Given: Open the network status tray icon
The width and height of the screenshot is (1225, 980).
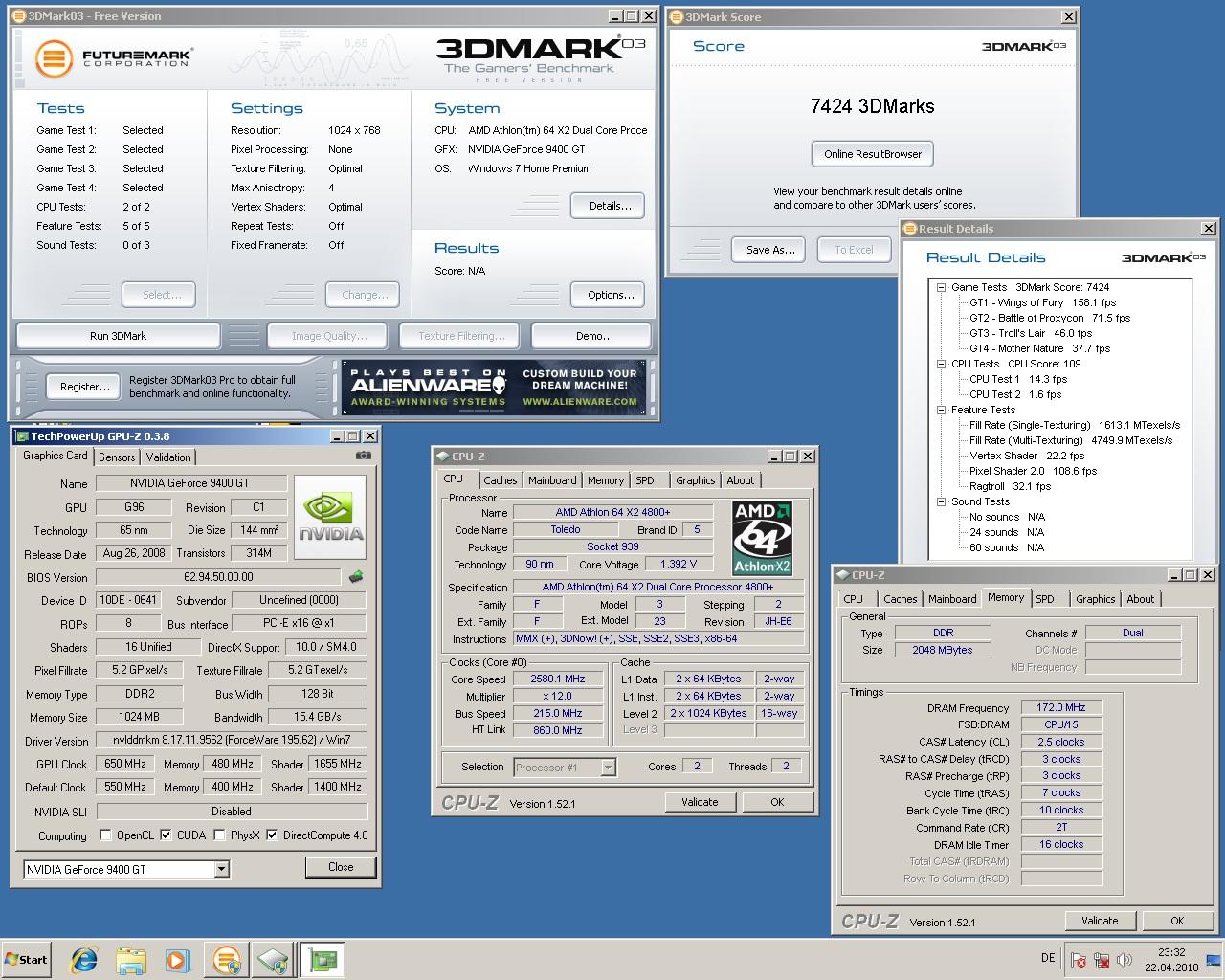Looking at the screenshot, I should pyautogui.click(x=1102, y=960).
